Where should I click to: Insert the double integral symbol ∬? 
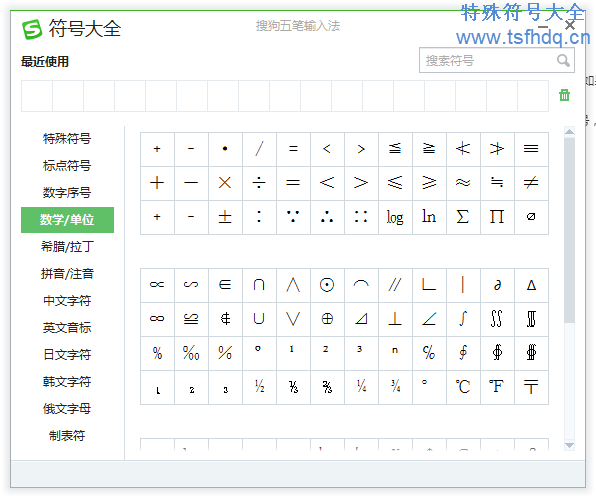click(497, 319)
